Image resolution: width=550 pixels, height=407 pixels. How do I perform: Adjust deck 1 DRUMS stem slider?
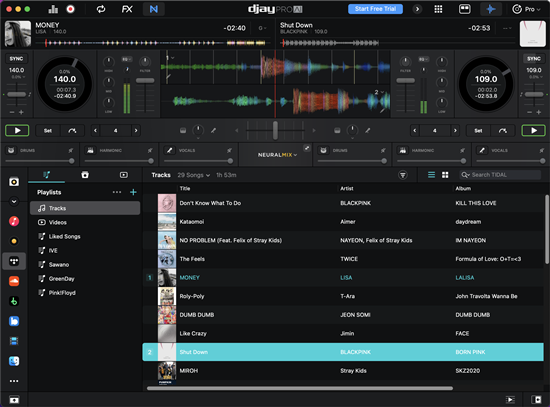72,161
